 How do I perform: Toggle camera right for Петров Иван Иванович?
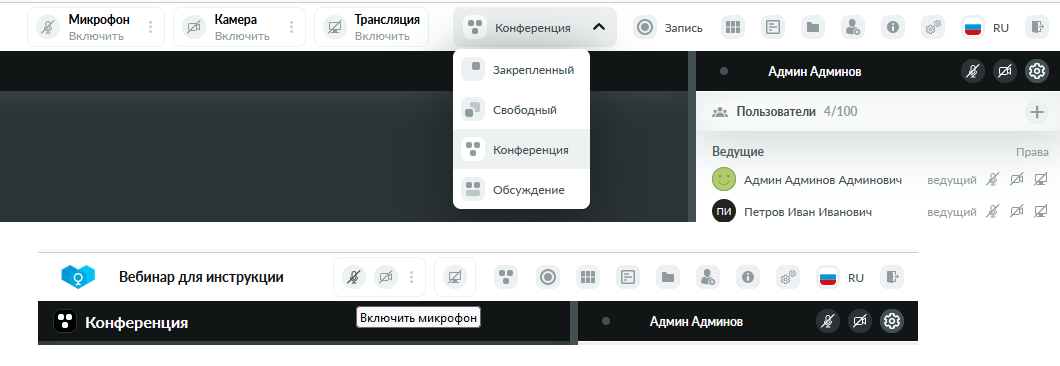click(x=1016, y=212)
